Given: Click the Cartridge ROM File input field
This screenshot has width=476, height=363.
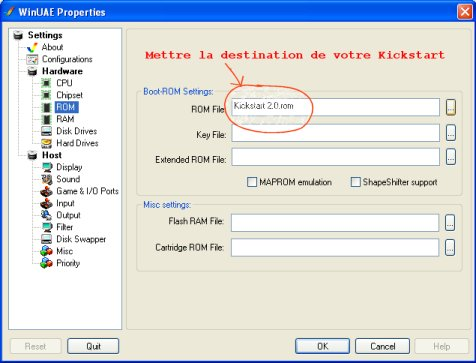Looking at the screenshot, I should pos(335,248).
